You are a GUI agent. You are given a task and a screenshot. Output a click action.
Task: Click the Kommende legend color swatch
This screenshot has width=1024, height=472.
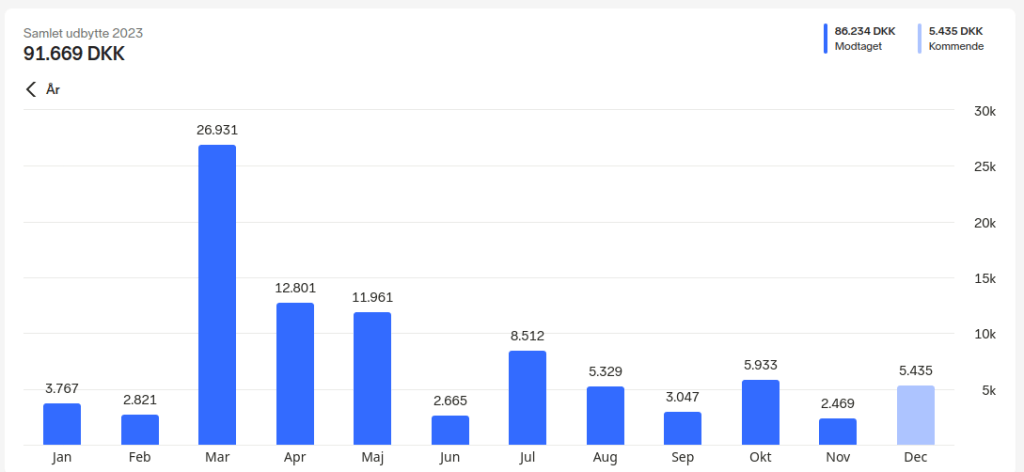(920, 38)
